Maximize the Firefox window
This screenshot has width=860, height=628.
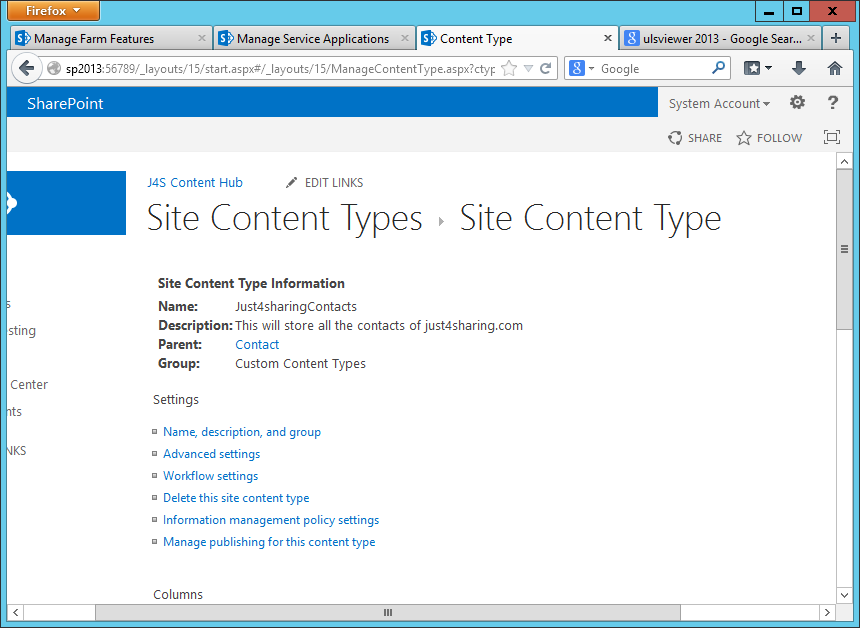(797, 11)
